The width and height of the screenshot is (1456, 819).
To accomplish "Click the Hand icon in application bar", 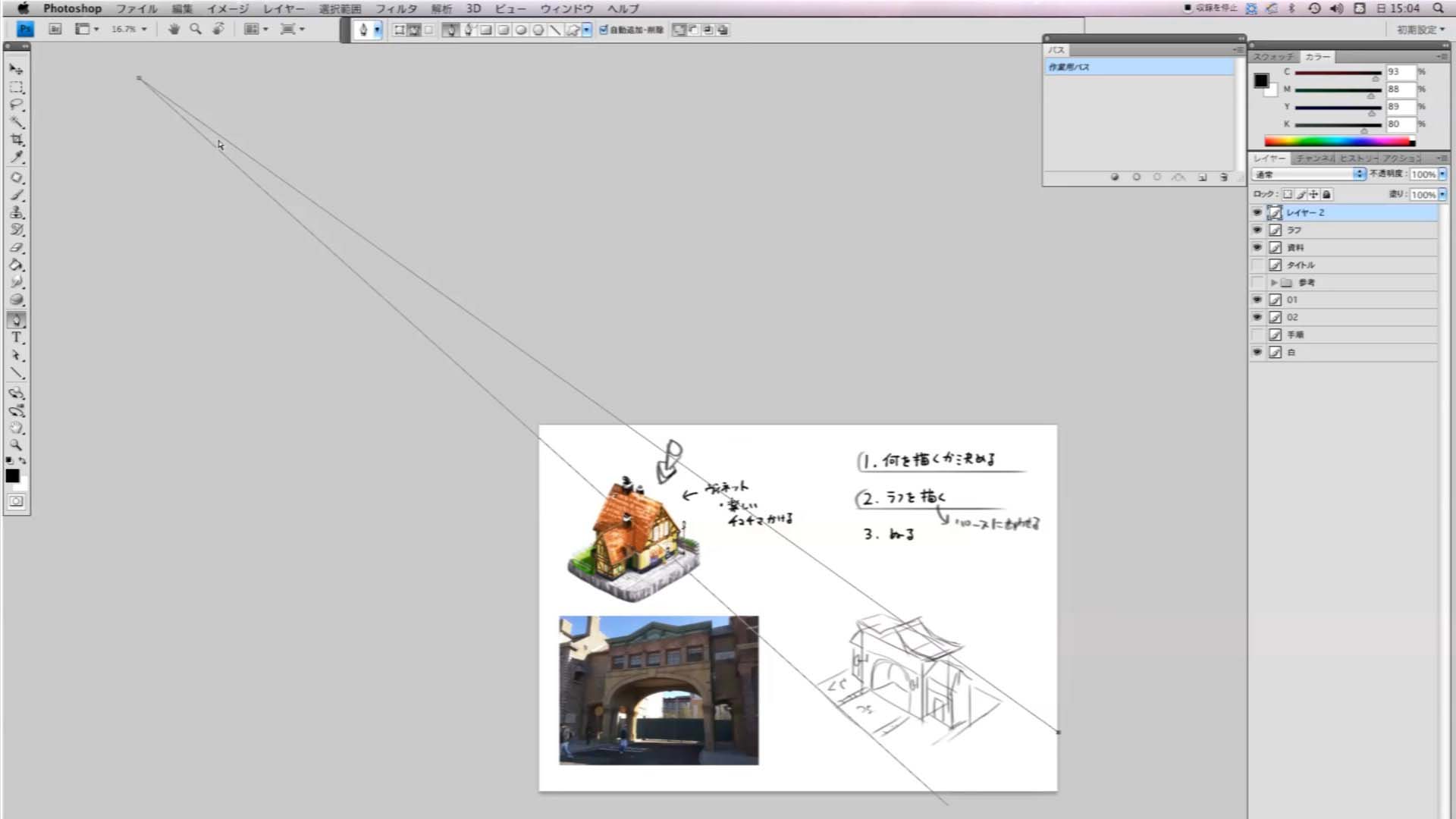I will (x=174, y=29).
